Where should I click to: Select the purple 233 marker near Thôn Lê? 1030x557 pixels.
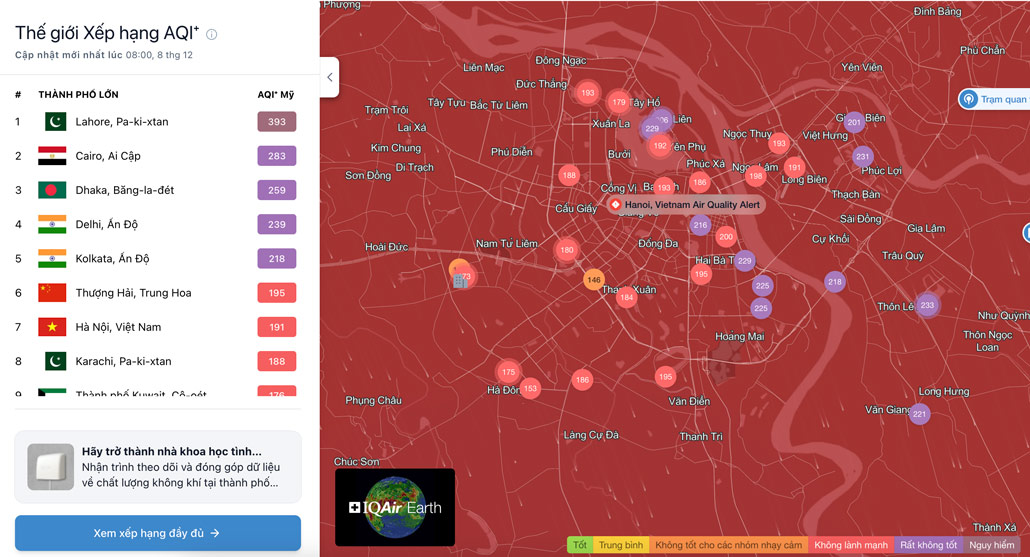[x=927, y=305]
